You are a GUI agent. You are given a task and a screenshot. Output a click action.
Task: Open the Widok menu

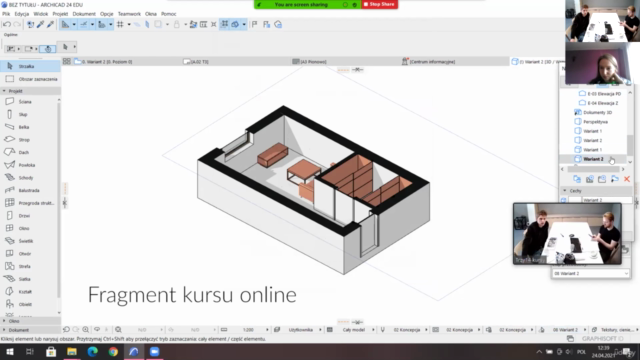[x=41, y=14]
